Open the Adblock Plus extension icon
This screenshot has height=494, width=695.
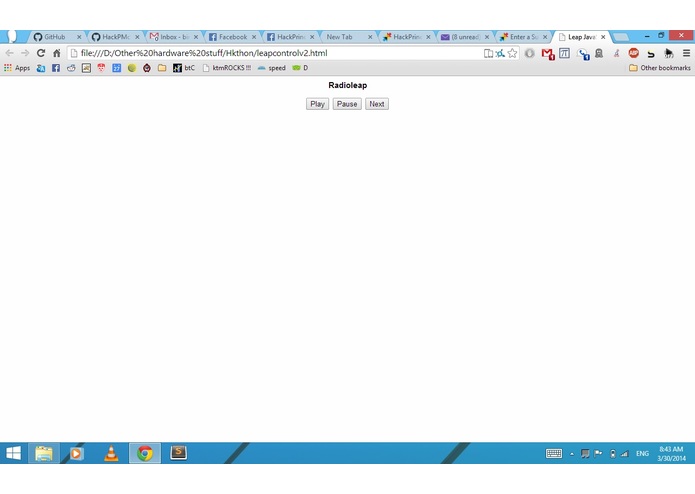click(x=633, y=53)
